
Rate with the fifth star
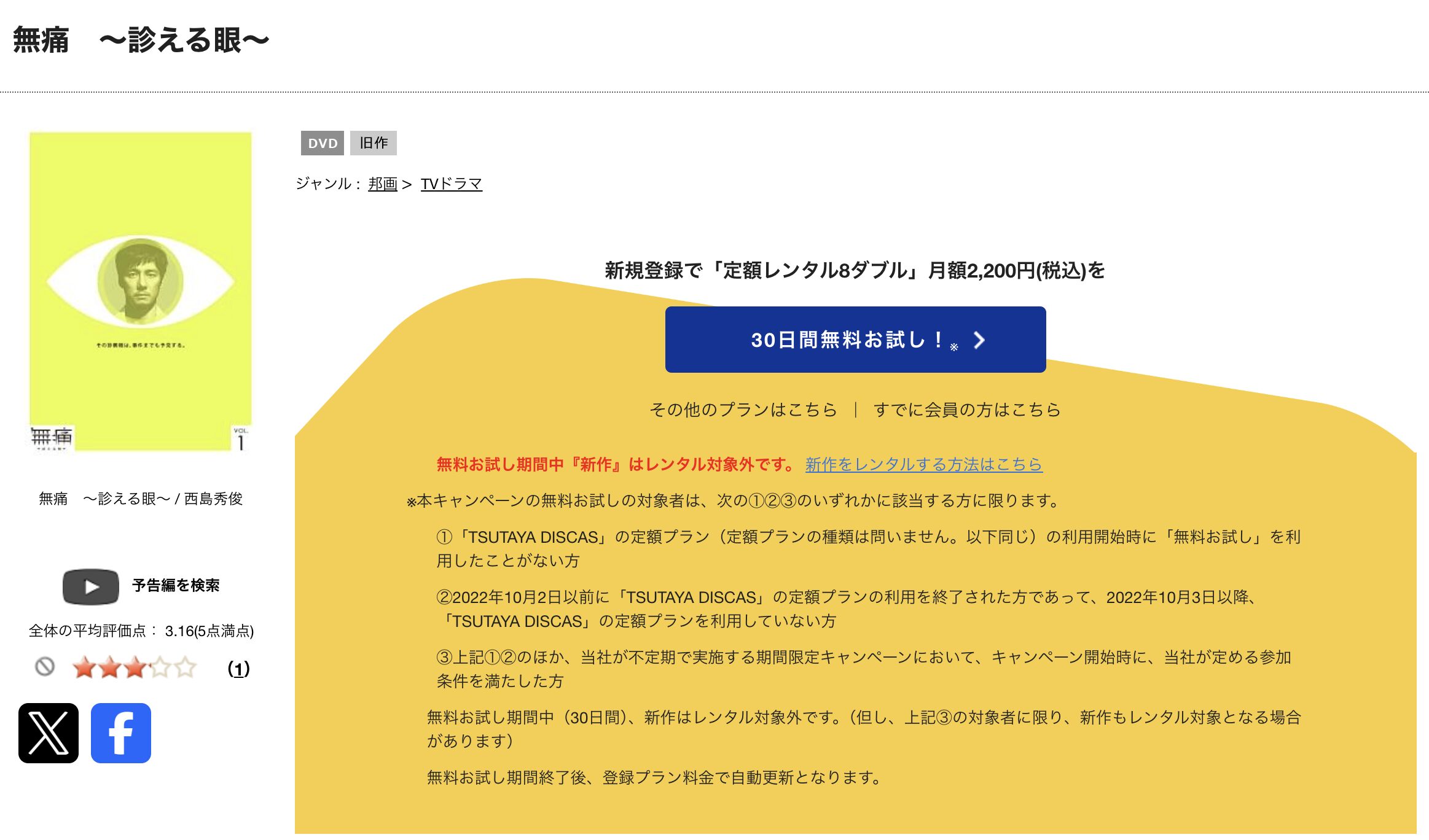coord(185,667)
